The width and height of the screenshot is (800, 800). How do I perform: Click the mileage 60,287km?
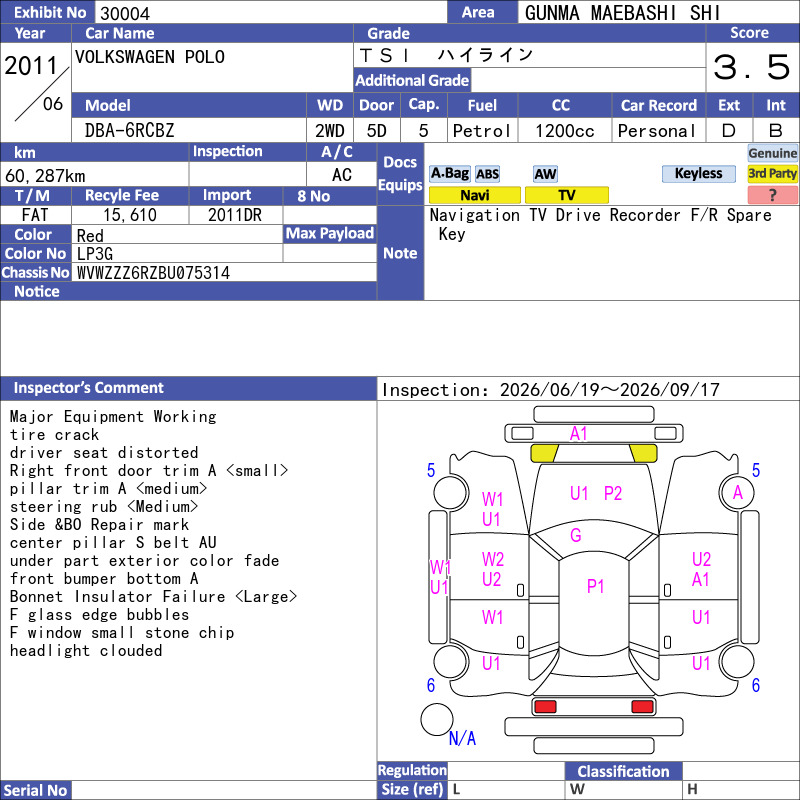point(45,176)
